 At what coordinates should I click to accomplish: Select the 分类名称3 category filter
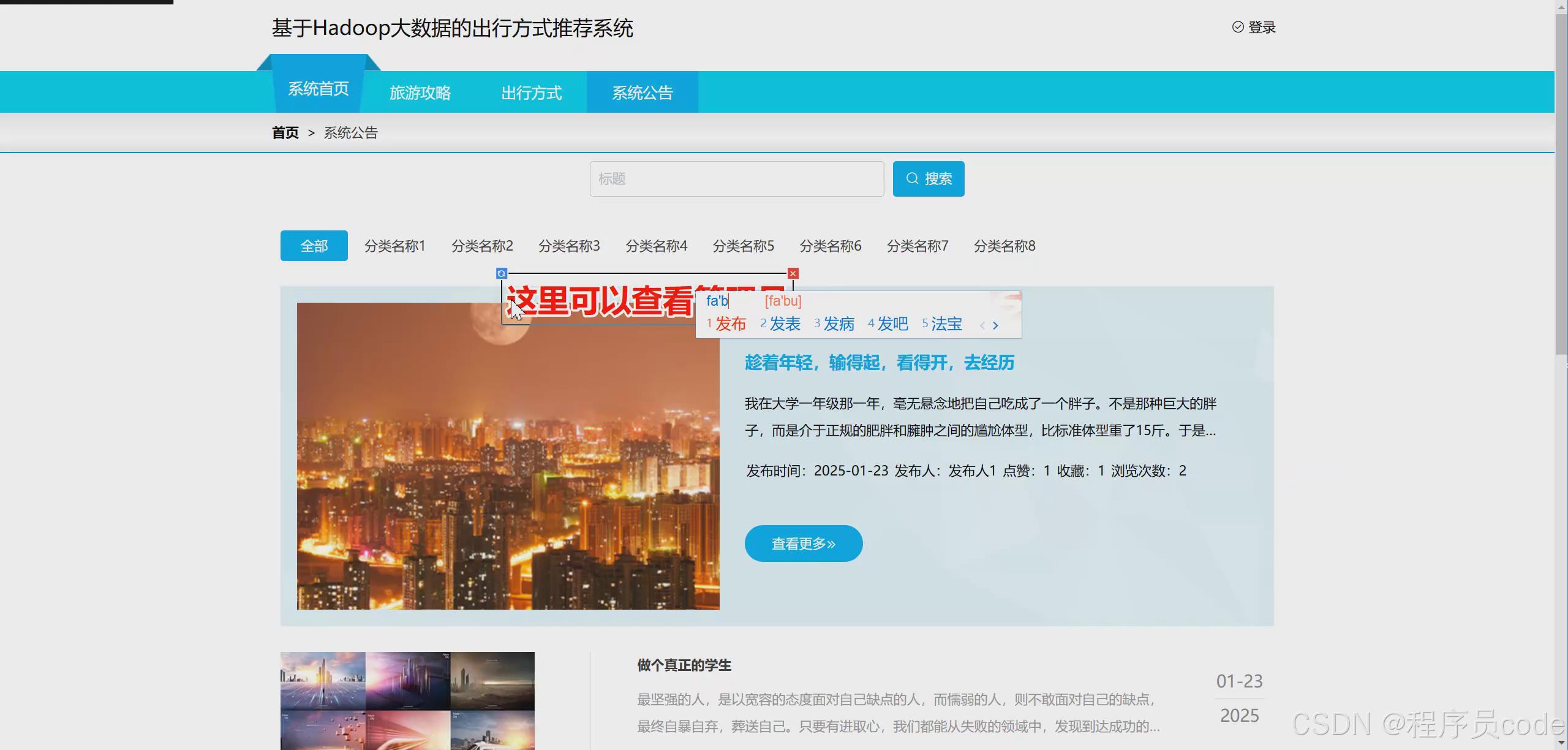(x=568, y=245)
